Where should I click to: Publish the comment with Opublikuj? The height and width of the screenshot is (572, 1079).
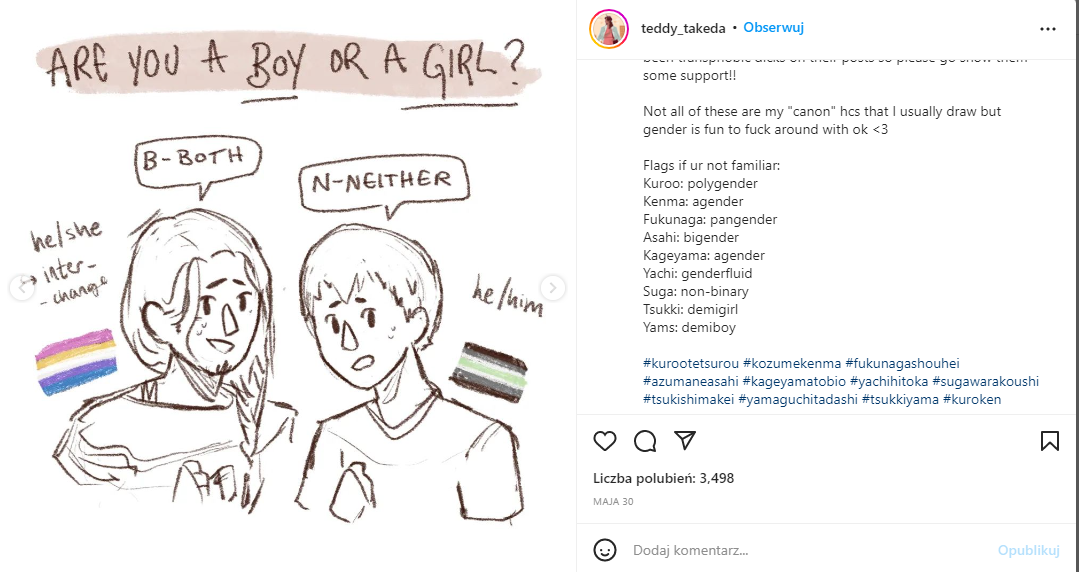coord(1028,550)
